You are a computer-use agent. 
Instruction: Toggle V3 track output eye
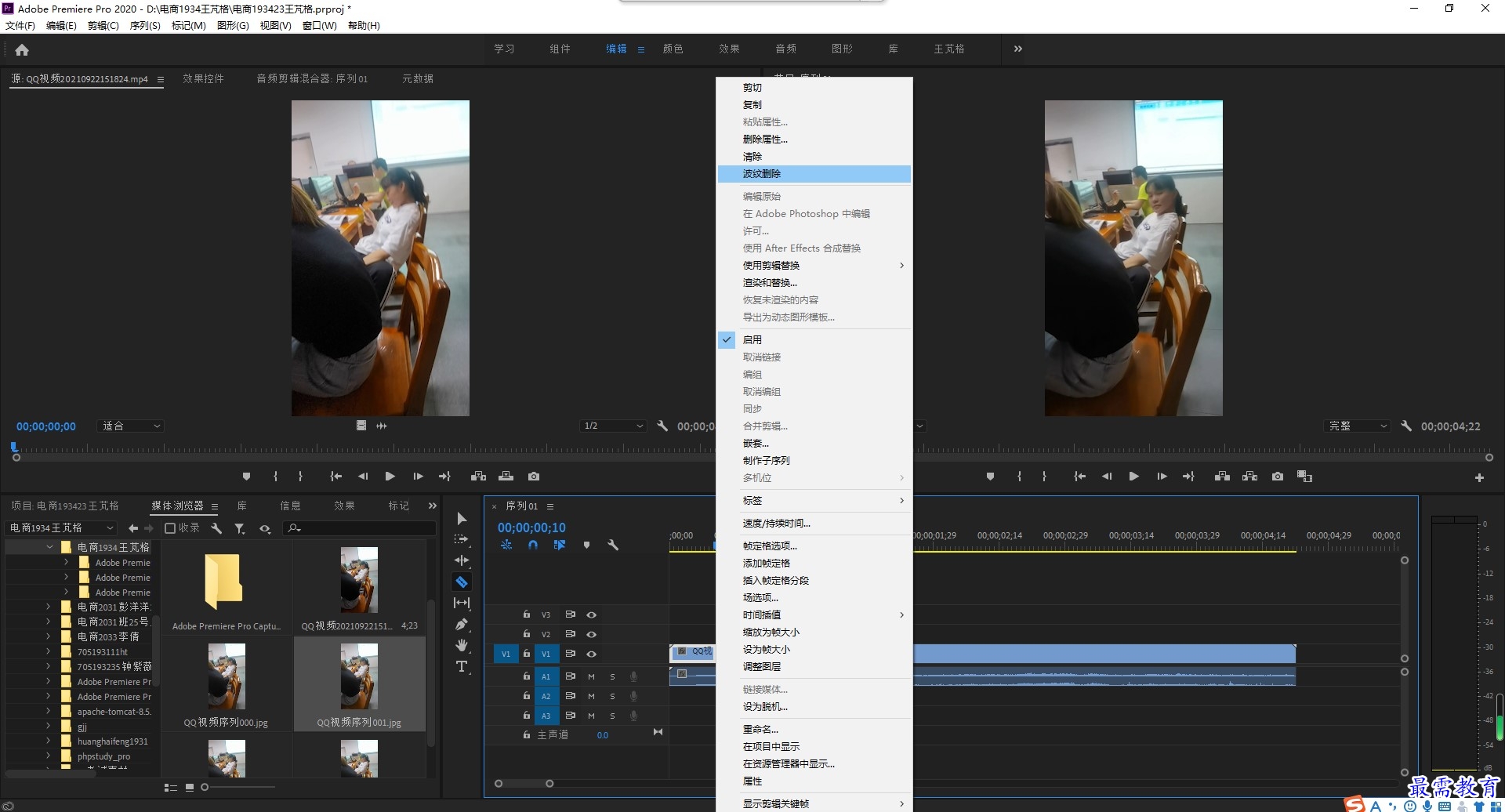(592, 614)
